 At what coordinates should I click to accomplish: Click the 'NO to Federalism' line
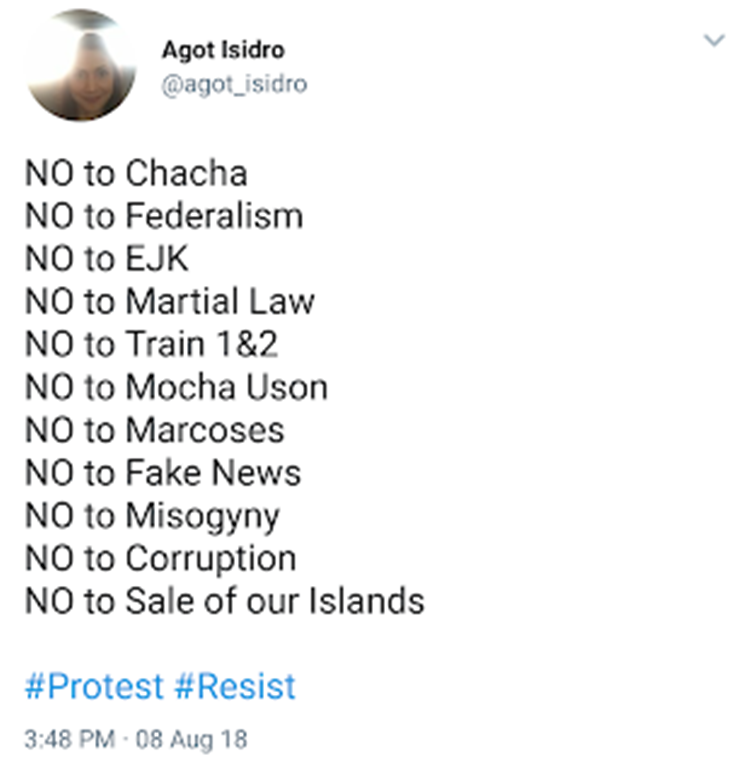tap(163, 216)
